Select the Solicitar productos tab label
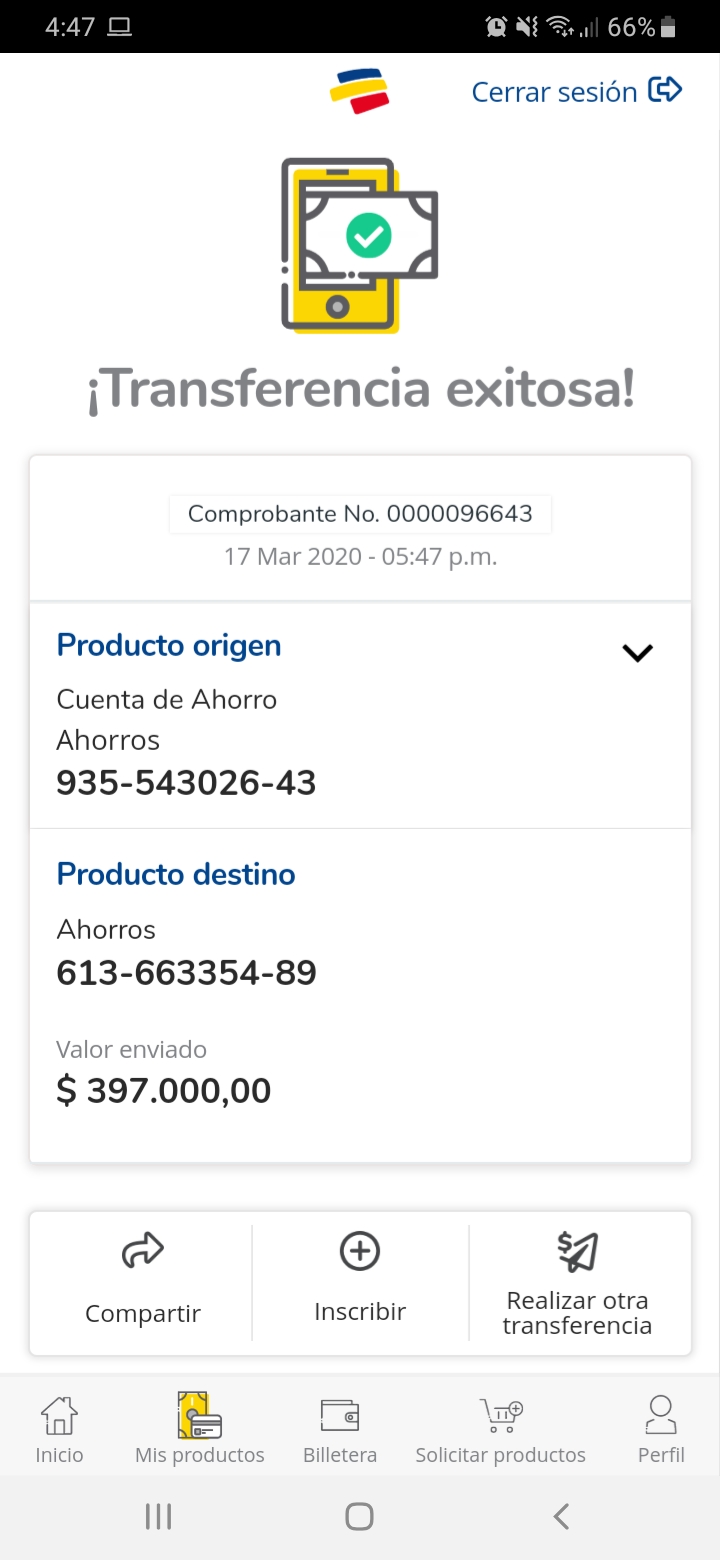 point(501,1455)
